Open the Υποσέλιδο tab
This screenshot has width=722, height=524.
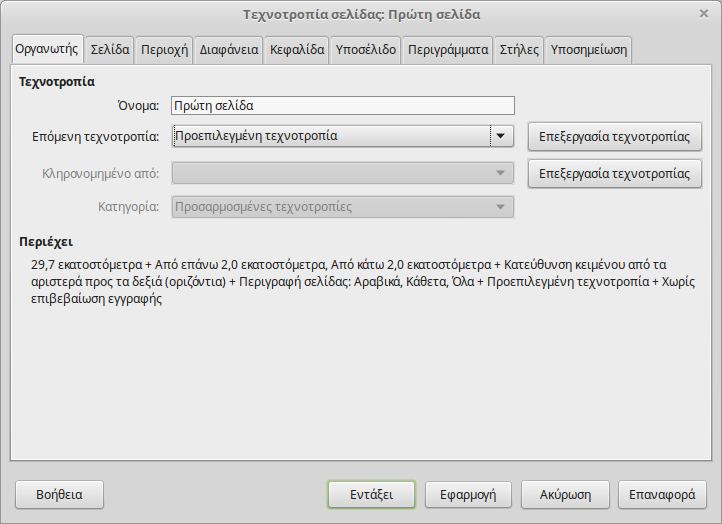(366, 49)
